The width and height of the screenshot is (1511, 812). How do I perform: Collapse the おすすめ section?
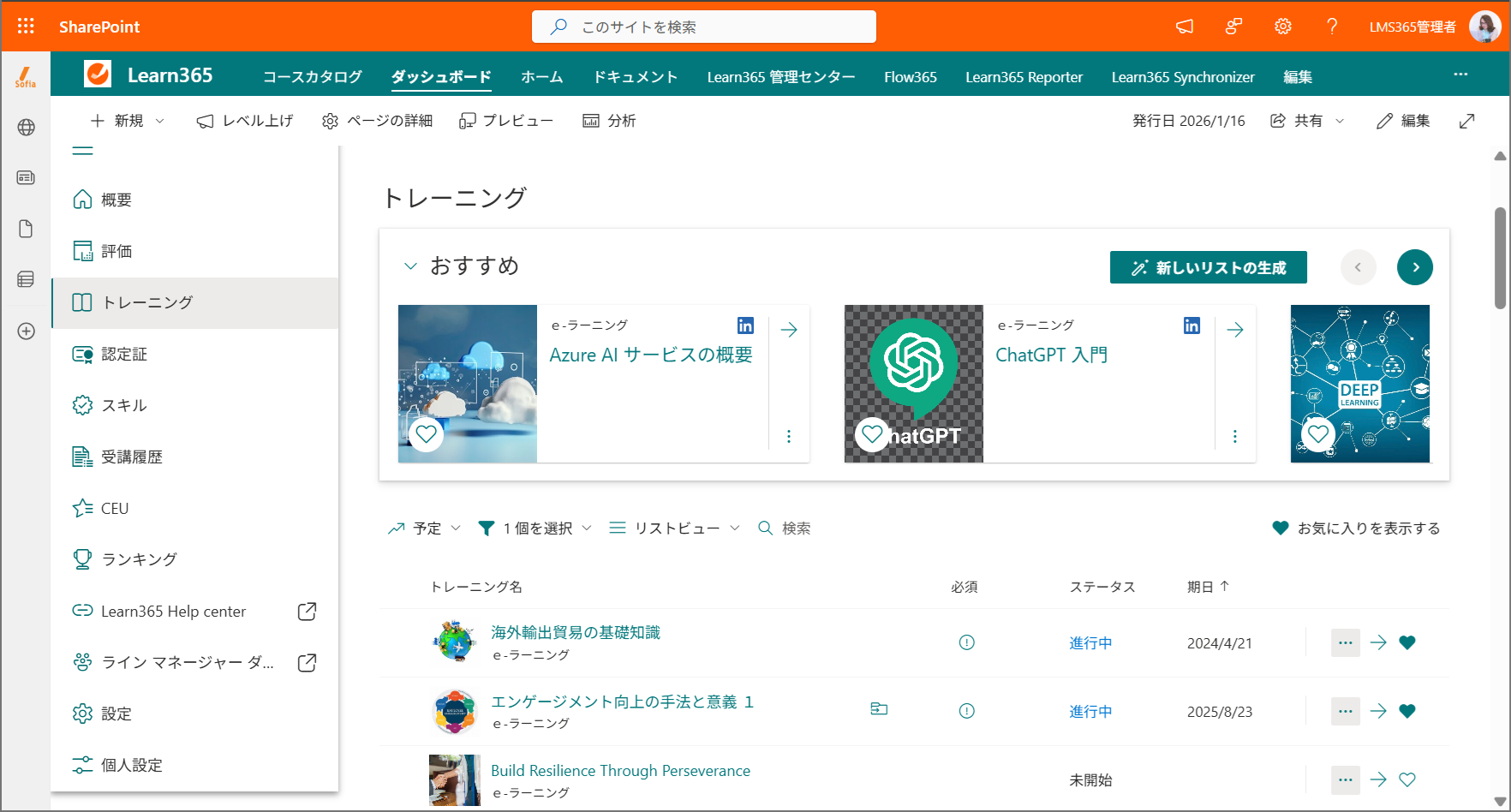(410, 266)
